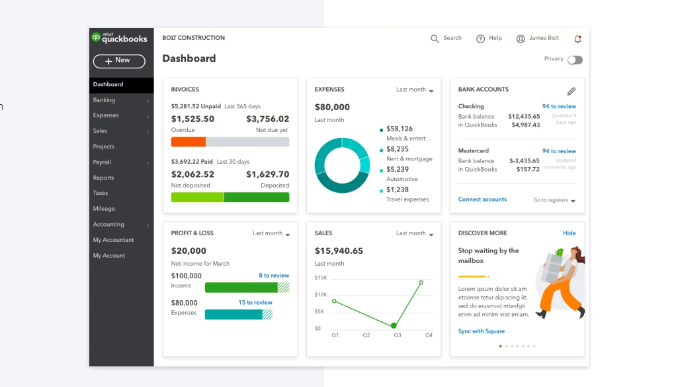Open the Help question mark icon
The width and height of the screenshot is (696, 387).
coord(480,39)
